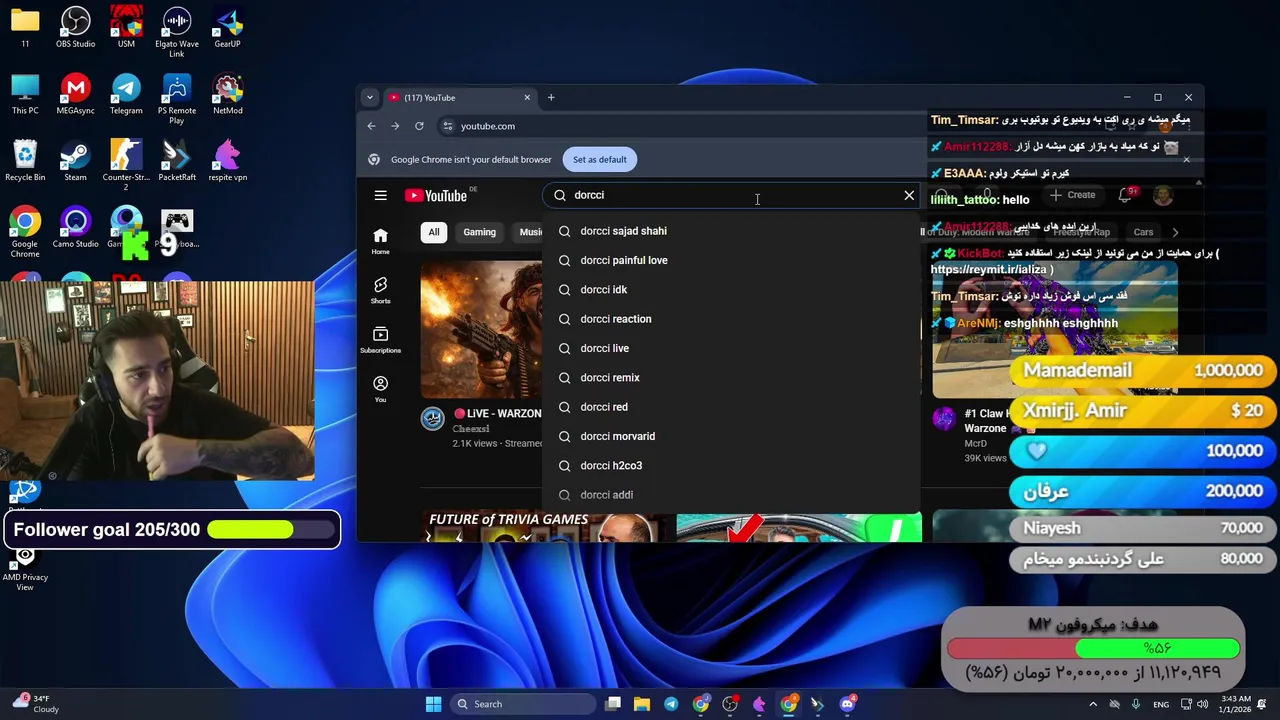Click the microphone tray icon

click(x=1136, y=704)
